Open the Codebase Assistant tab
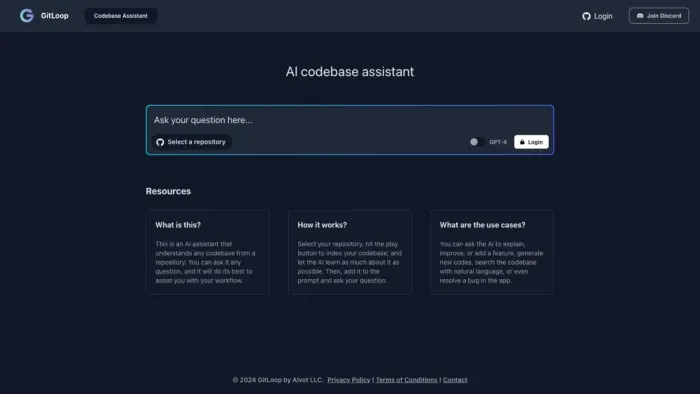 point(121,16)
